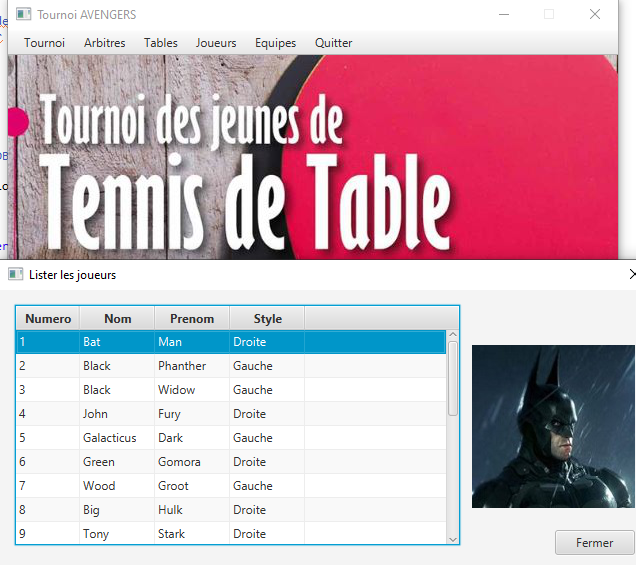636x565 pixels.
Task: Click 'Gauche' in the Galacticus row
Action: click(267, 438)
